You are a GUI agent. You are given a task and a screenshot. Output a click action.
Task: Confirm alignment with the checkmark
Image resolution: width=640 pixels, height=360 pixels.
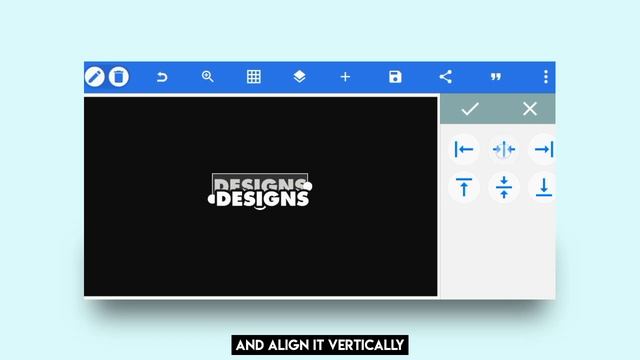click(470, 109)
